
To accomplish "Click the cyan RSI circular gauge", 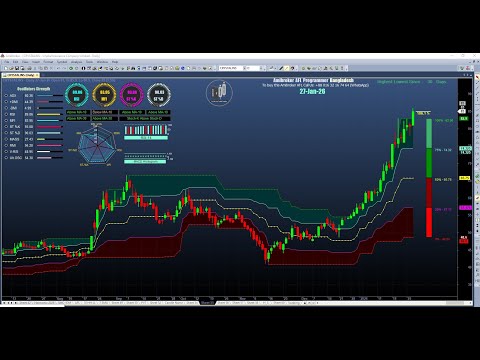I will [77, 95].
